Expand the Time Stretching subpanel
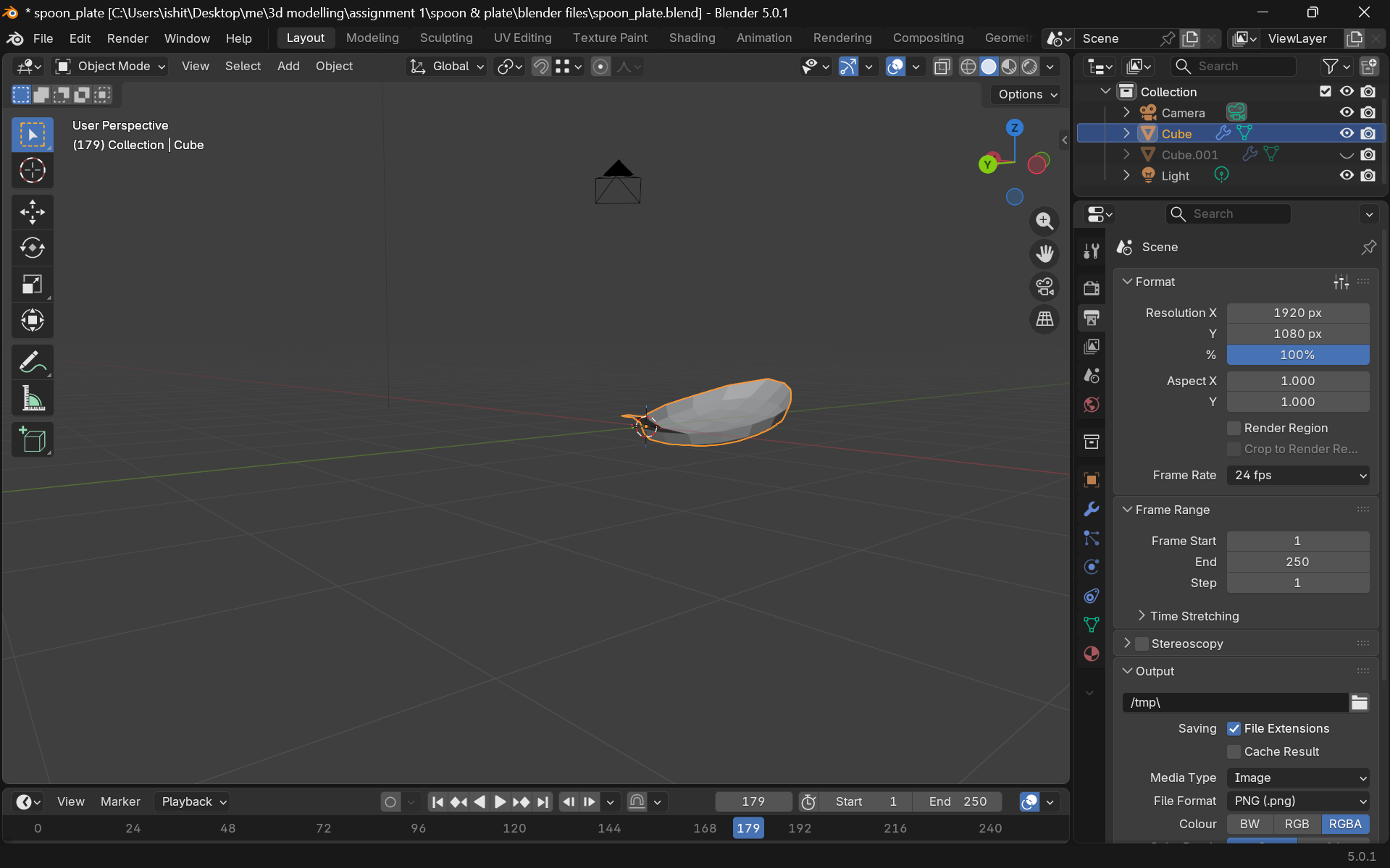This screenshot has width=1390, height=868. pos(1142,615)
